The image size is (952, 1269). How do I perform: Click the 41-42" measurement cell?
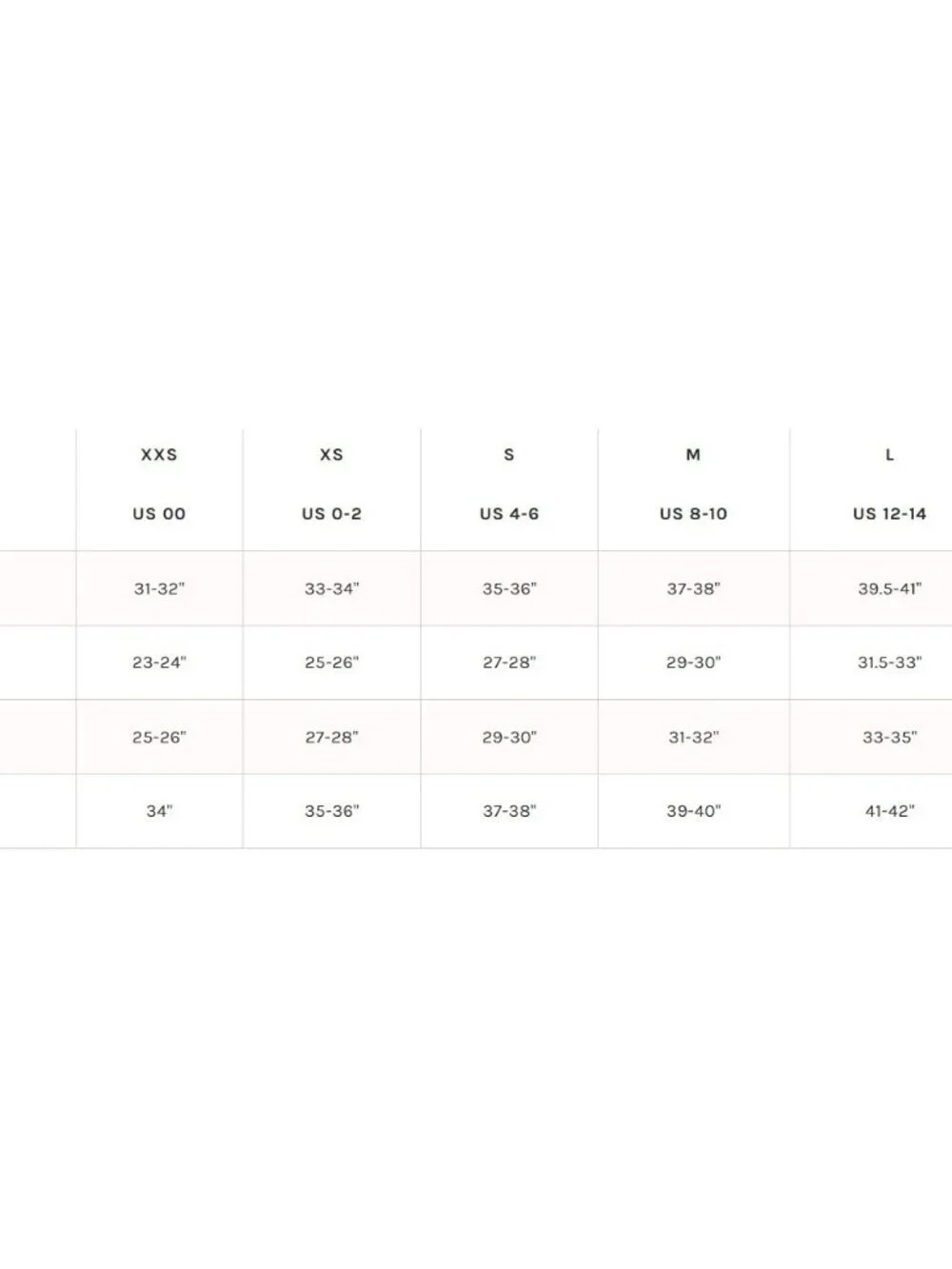[890, 811]
